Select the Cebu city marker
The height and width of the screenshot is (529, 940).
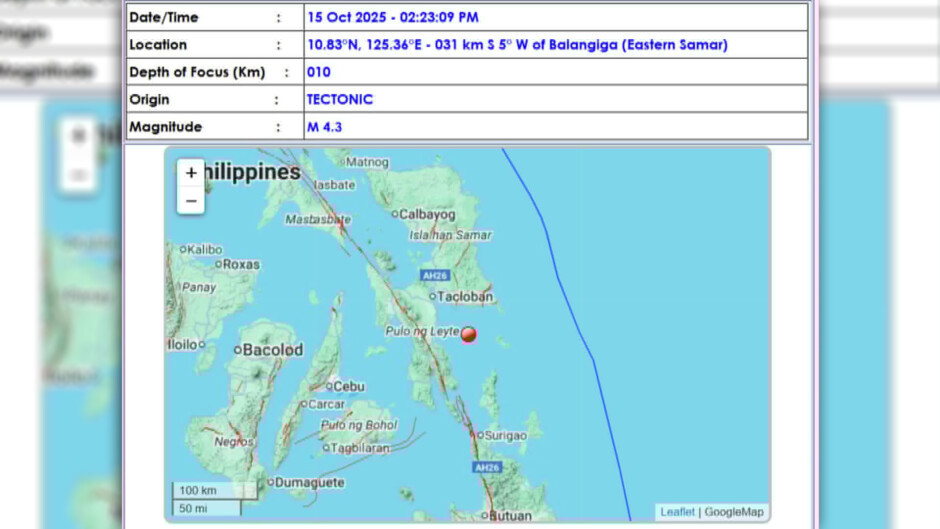click(331, 386)
